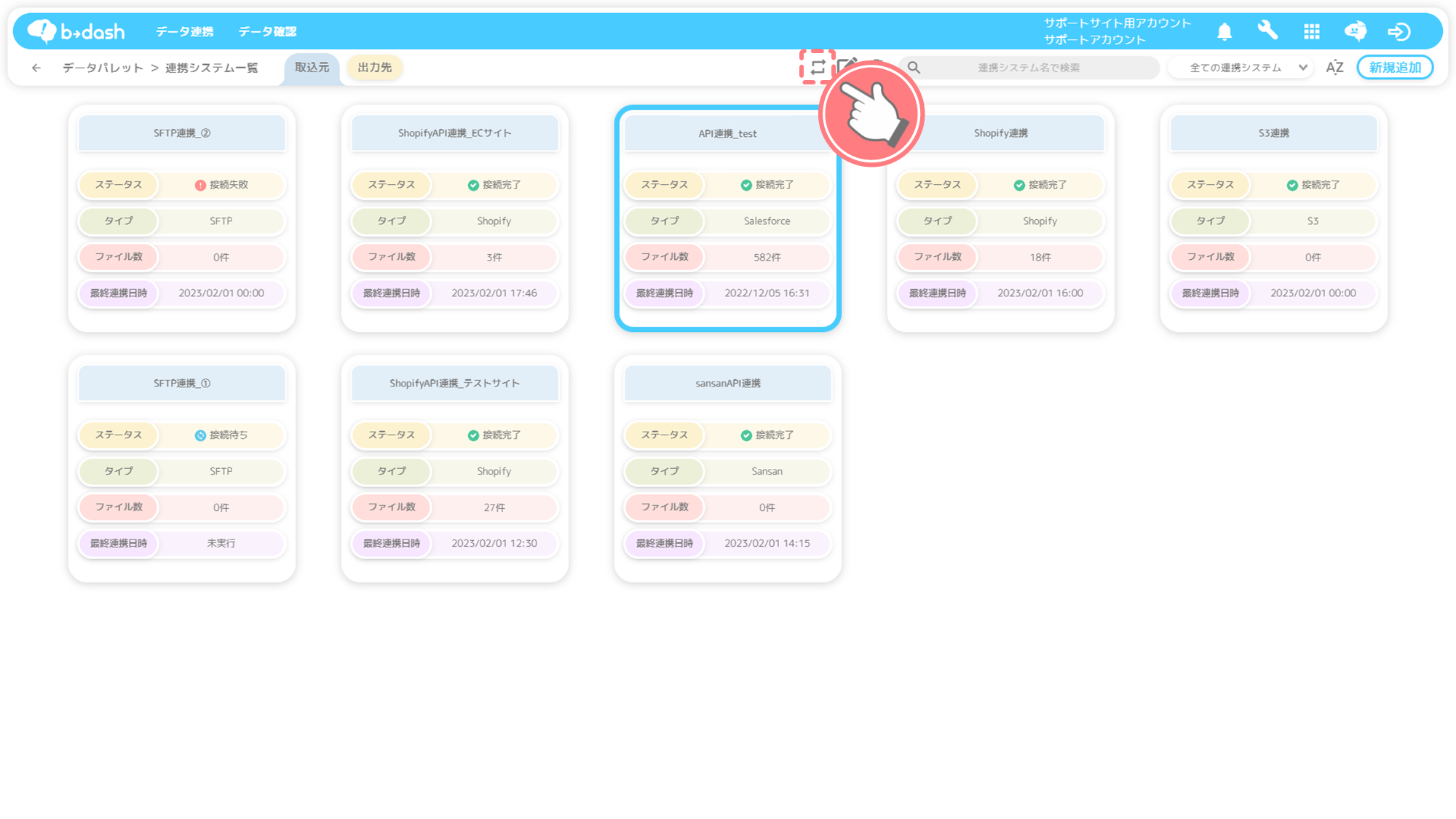Click the 未実行 value on SFTP連携_①
This screenshot has width=1456, height=819.
pyautogui.click(x=221, y=544)
